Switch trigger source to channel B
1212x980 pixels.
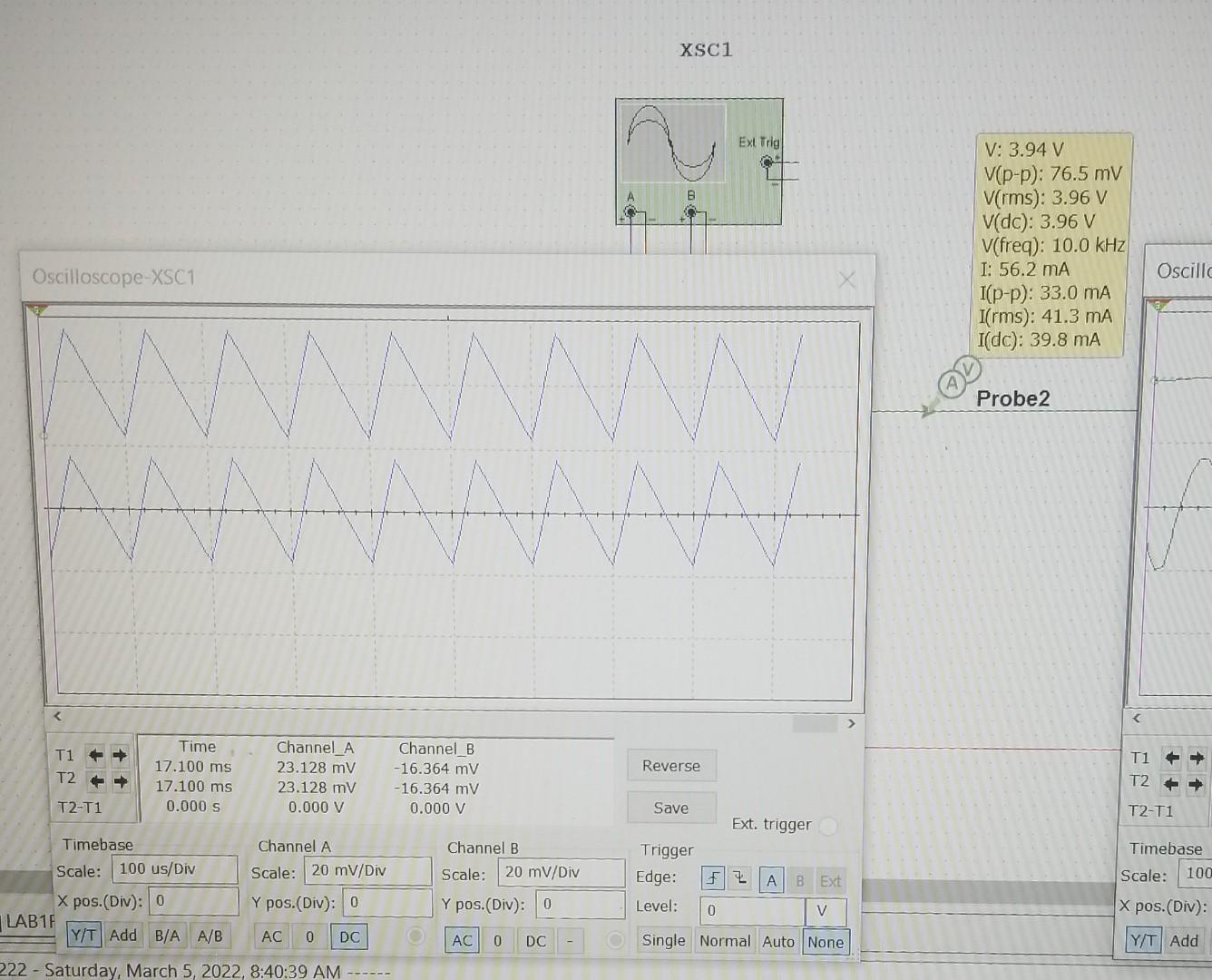(799, 880)
